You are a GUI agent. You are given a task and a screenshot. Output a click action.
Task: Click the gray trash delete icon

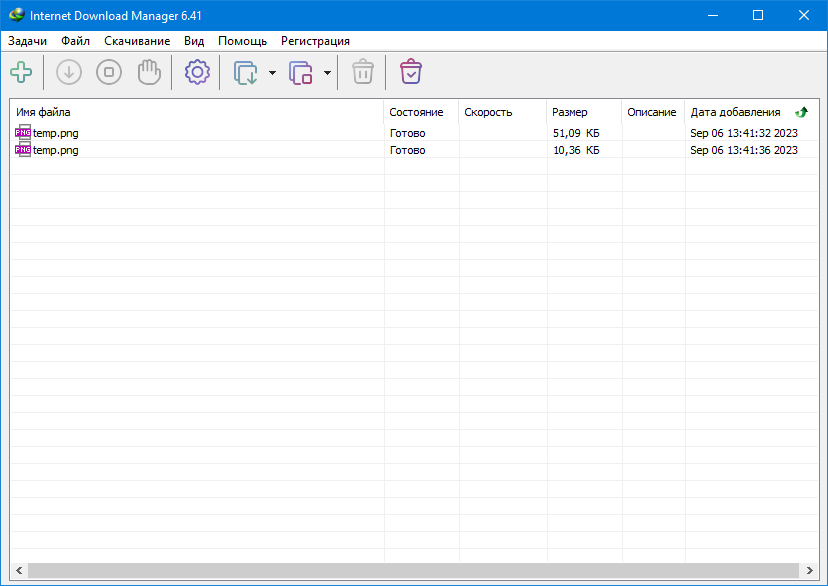click(x=362, y=72)
